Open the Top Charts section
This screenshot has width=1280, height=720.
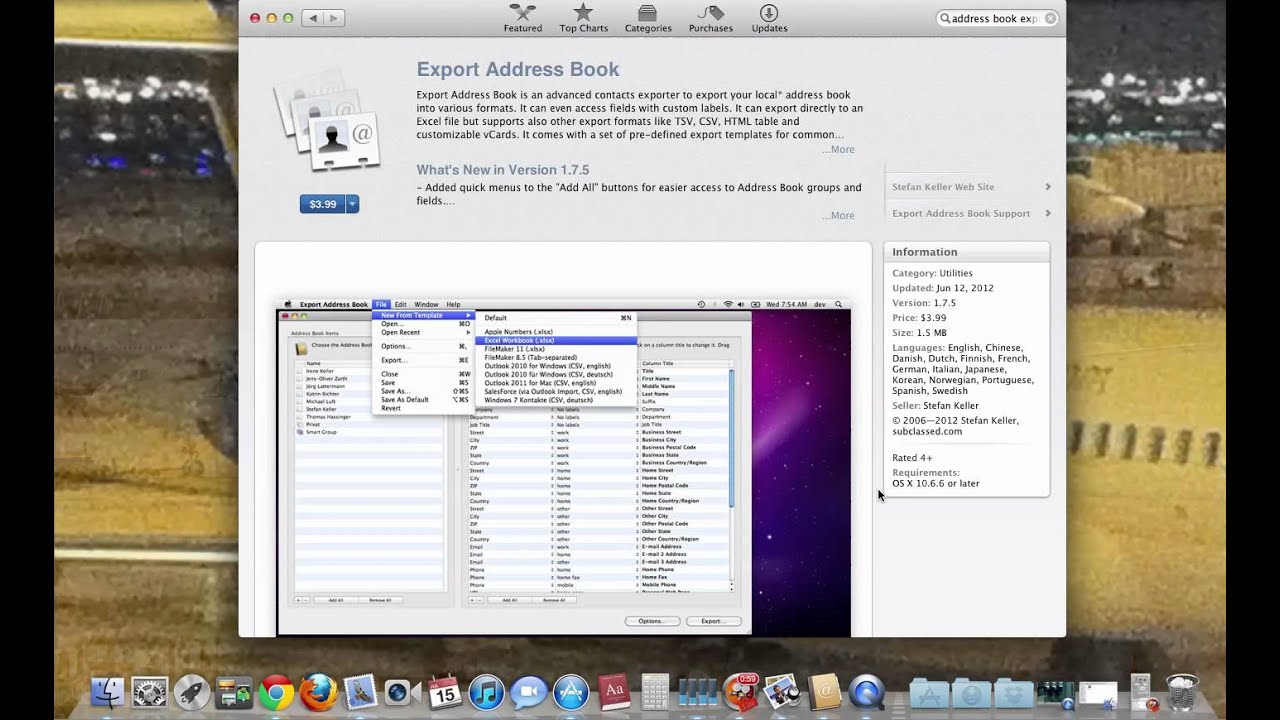click(x=583, y=18)
